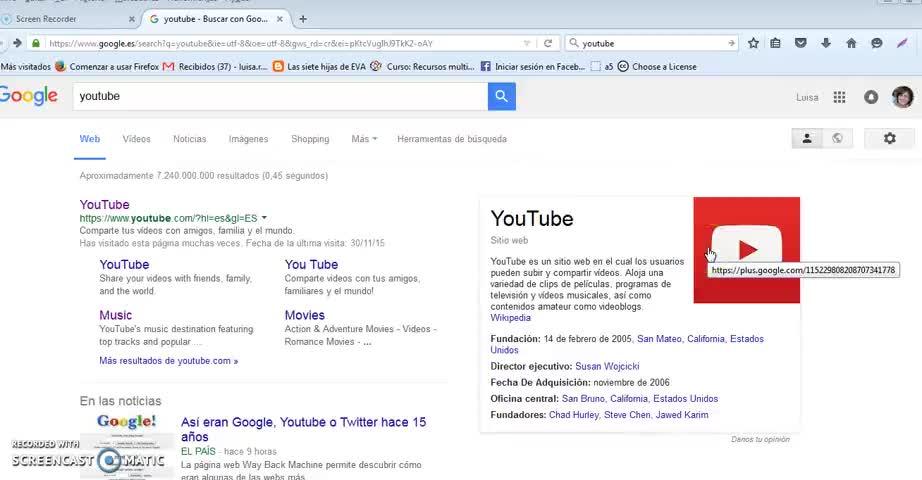Switch to the Screen Recorder tab
This screenshot has height=480, width=922.
click(68, 19)
